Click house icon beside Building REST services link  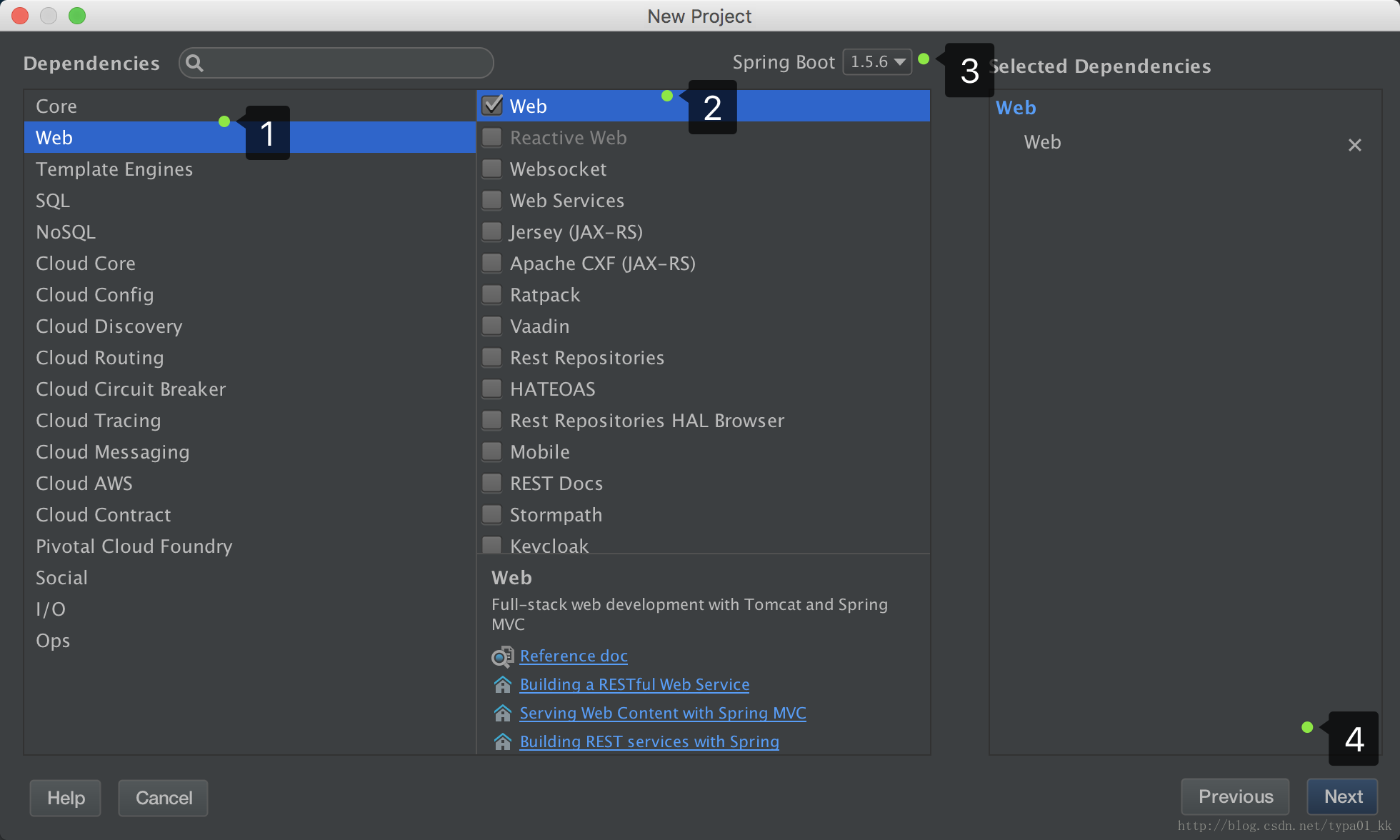click(502, 742)
